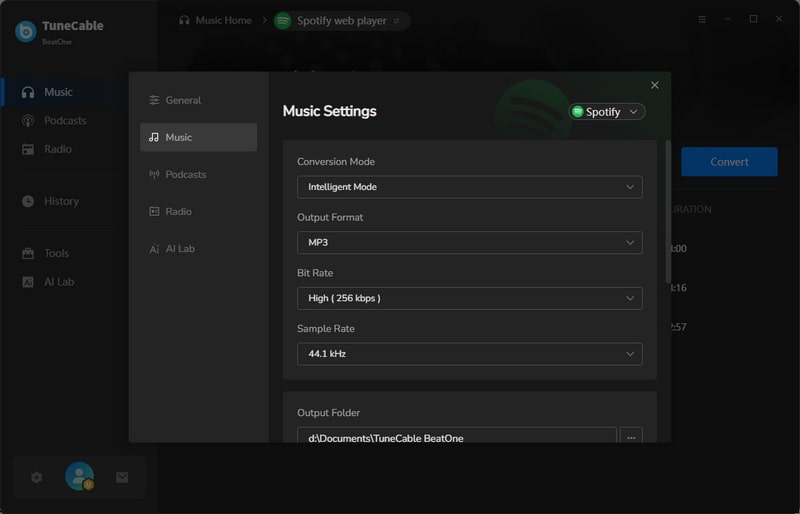This screenshot has width=800, height=514.
Task: Expand the Output Format dropdown
Action: (x=469, y=242)
